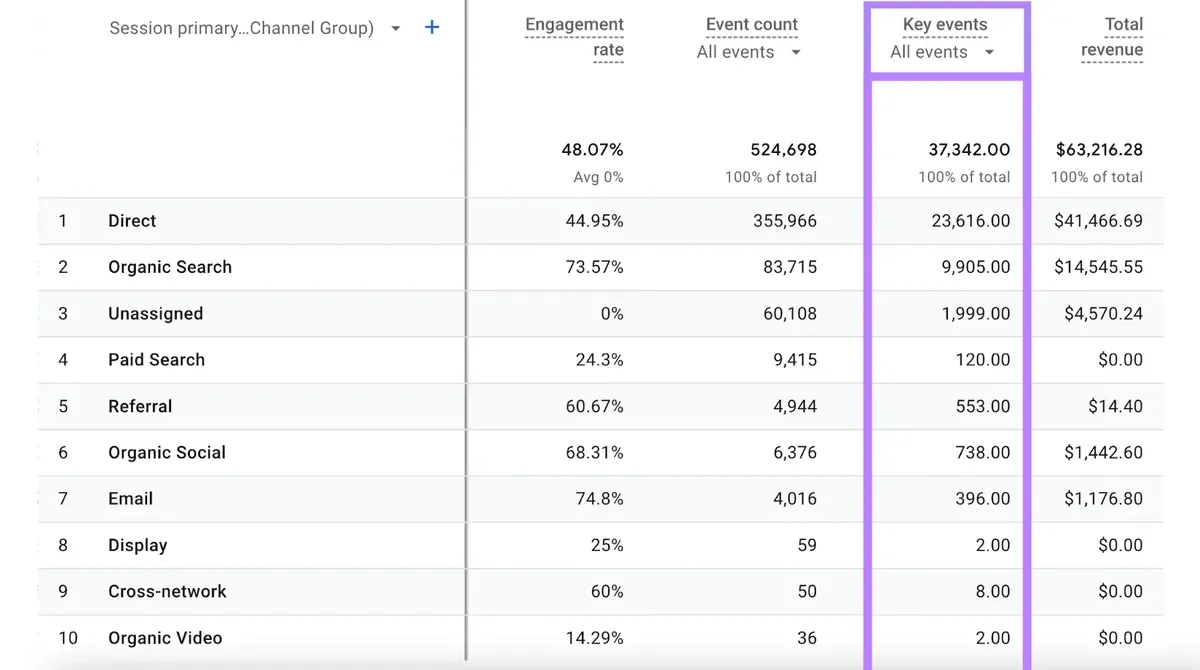1200x670 pixels.
Task: Select the Email row label
Action: (130, 498)
